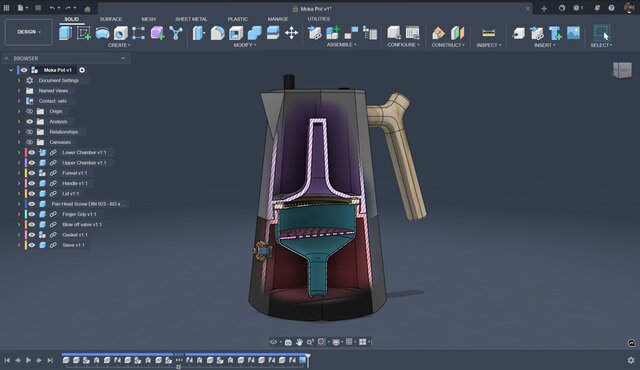
Task: Open the CONSTRUCT menu
Action: click(x=448, y=45)
